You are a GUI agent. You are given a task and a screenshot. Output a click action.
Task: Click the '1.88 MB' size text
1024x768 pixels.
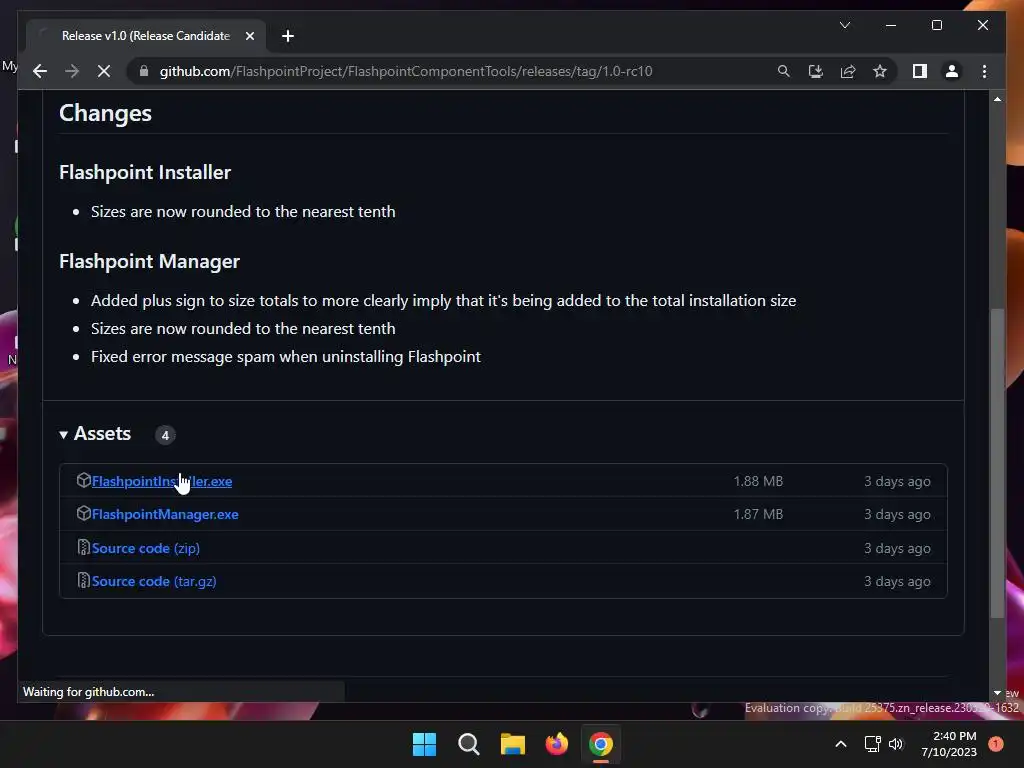click(x=758, y=481)
